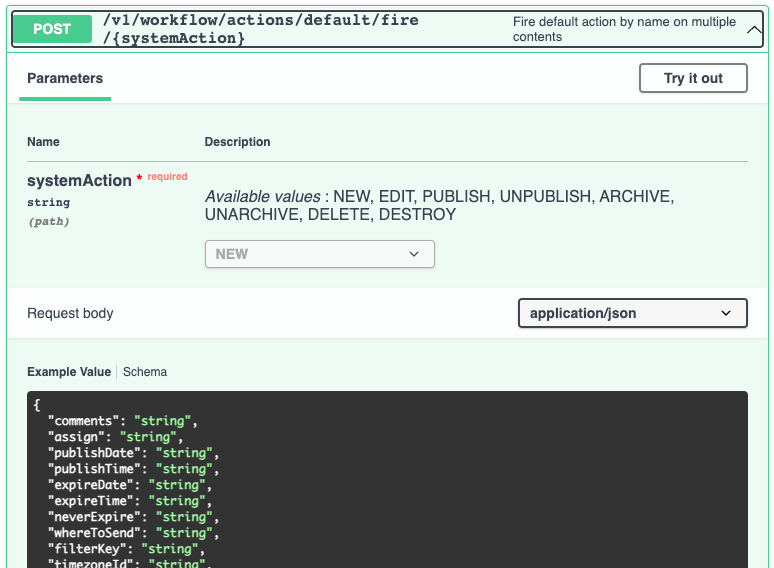Click the Name column header
Screen dimensions: 774x568
pyautogui.click(x=43, y=142)
